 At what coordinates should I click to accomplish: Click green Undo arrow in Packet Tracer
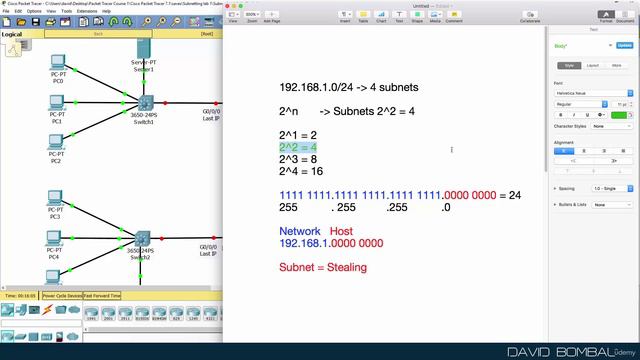point(113,22)
